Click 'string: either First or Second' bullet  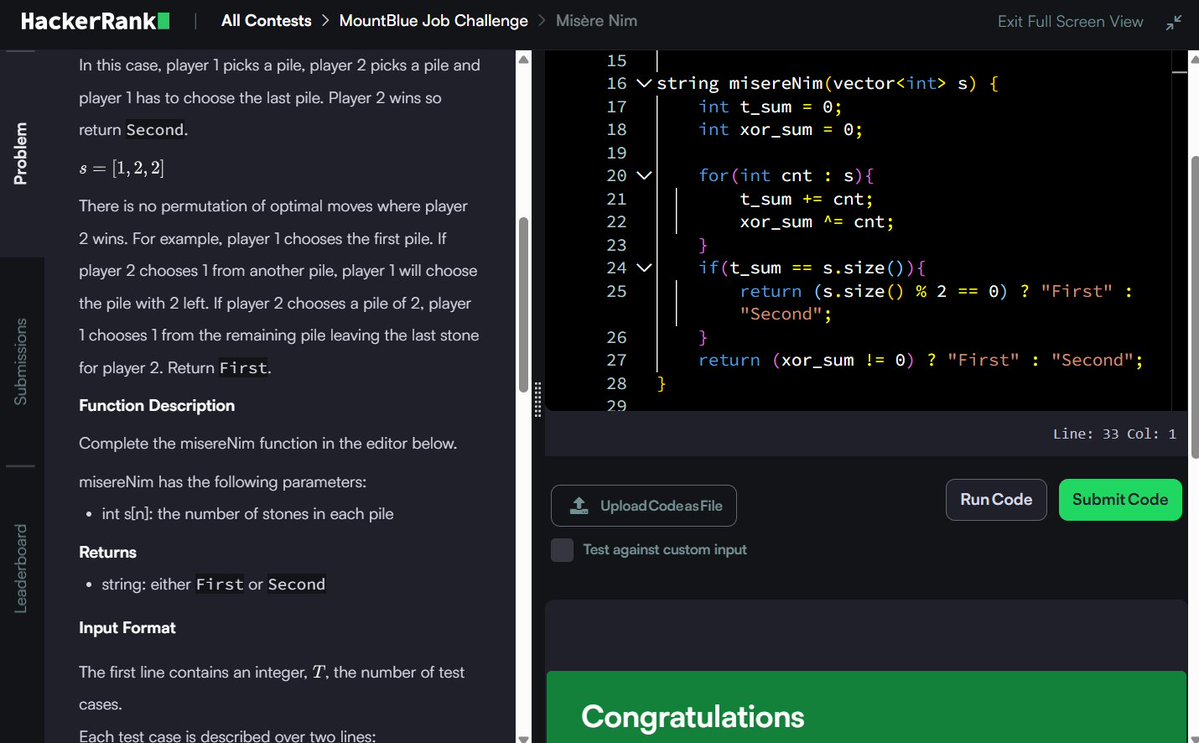tap(214, 585)
